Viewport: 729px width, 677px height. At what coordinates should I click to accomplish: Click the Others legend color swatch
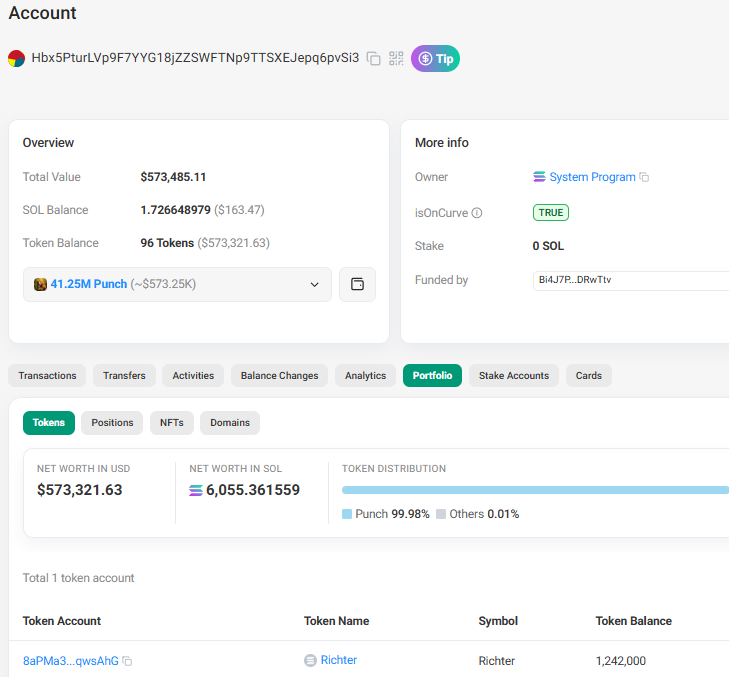coord(441,514)
